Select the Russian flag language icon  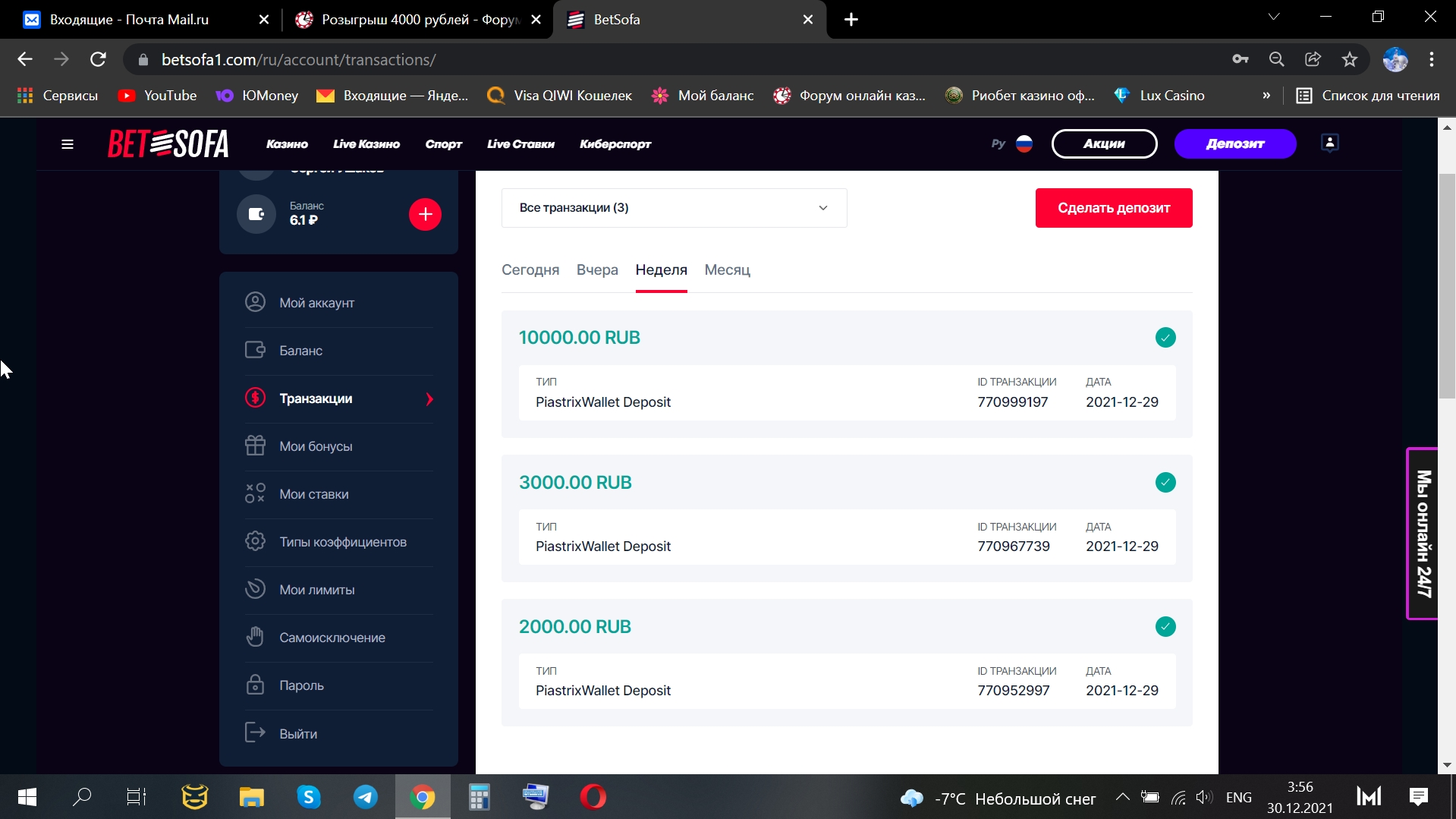[1024, 144]
